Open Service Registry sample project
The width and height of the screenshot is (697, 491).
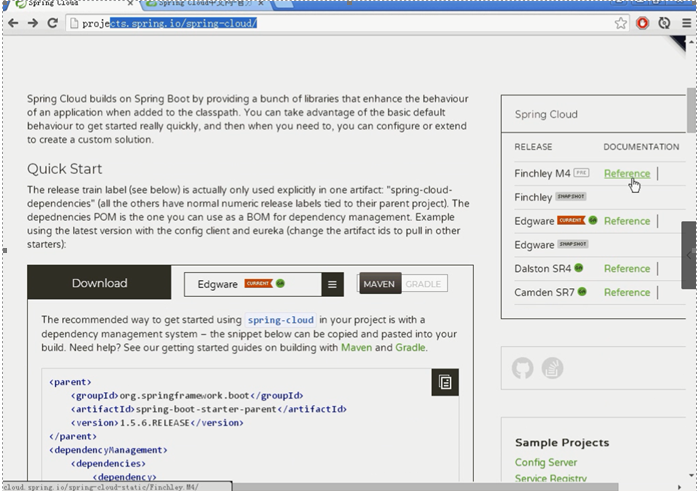tap(551, 478)
